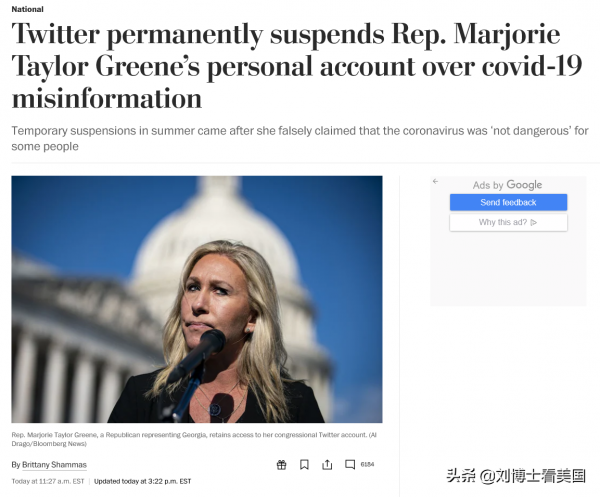Image resolution: width=600 pixels, height=497 pixels.
Task: Open the Capitol press photo
Action: 197,299
